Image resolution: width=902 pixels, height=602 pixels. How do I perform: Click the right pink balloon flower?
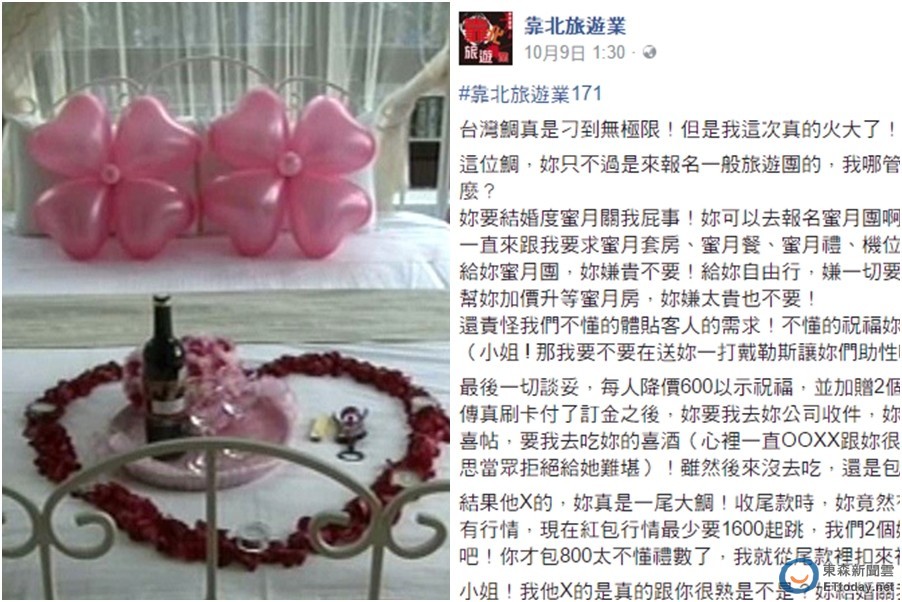(289, 170)
